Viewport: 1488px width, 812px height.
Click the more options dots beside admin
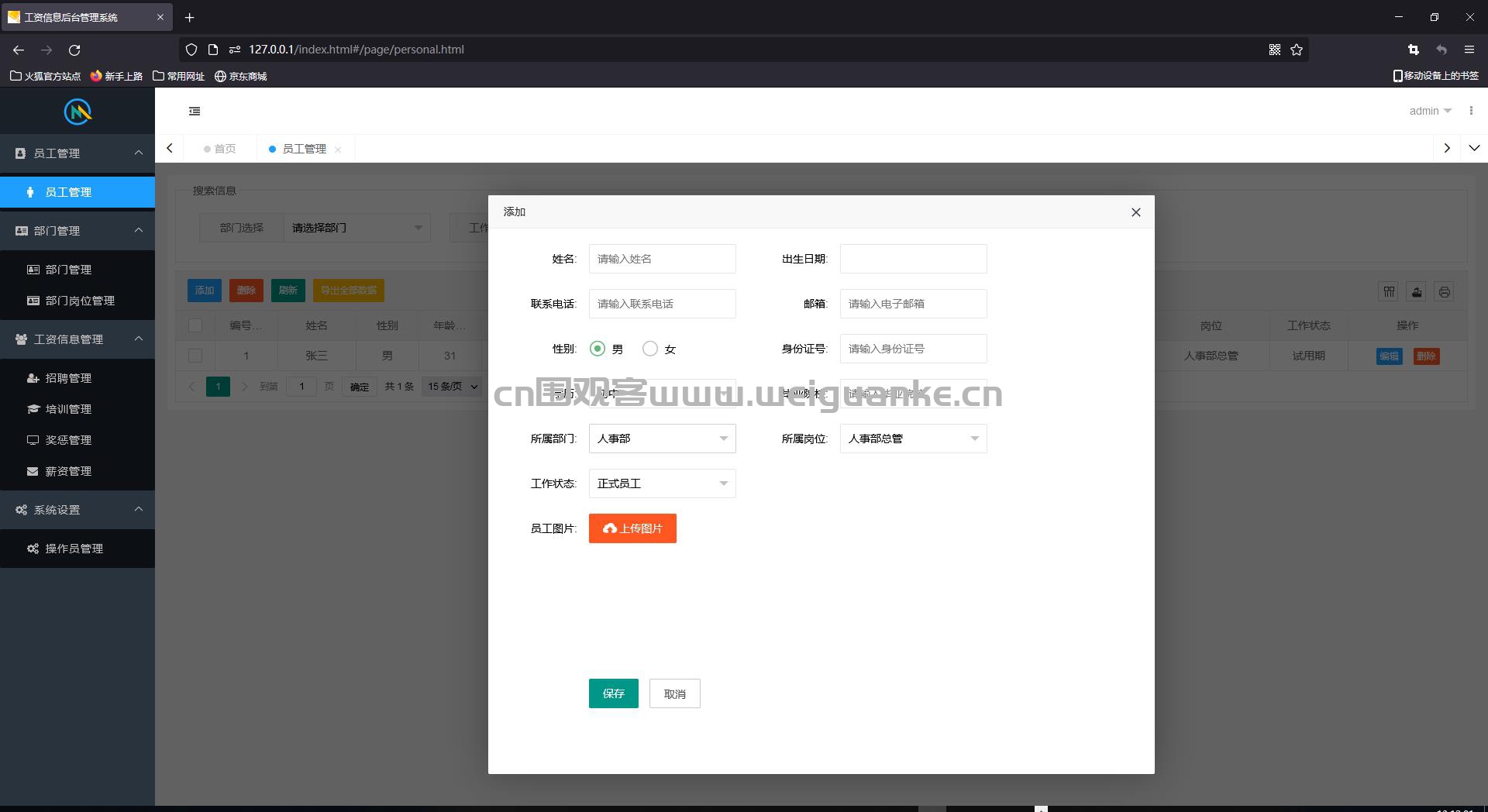click(1471, 111)
